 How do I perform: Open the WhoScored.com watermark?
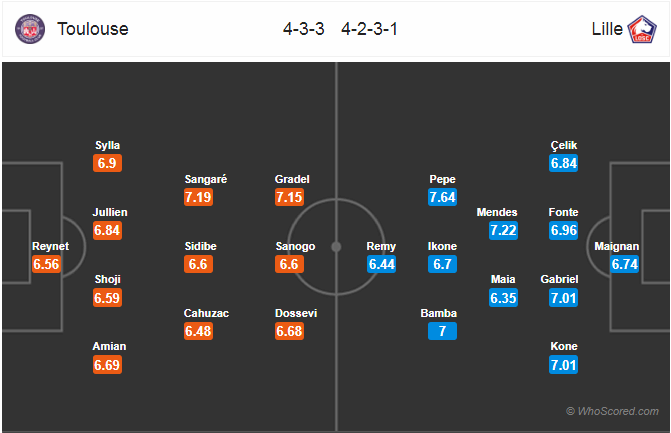612,411
